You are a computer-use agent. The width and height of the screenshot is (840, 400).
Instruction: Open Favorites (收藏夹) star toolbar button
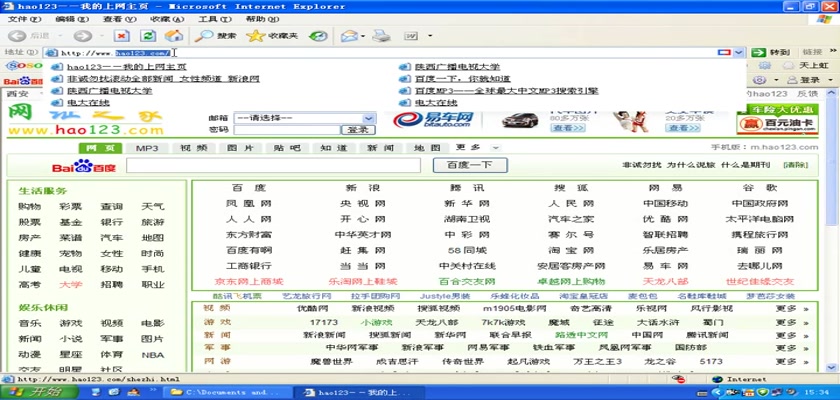272,36
